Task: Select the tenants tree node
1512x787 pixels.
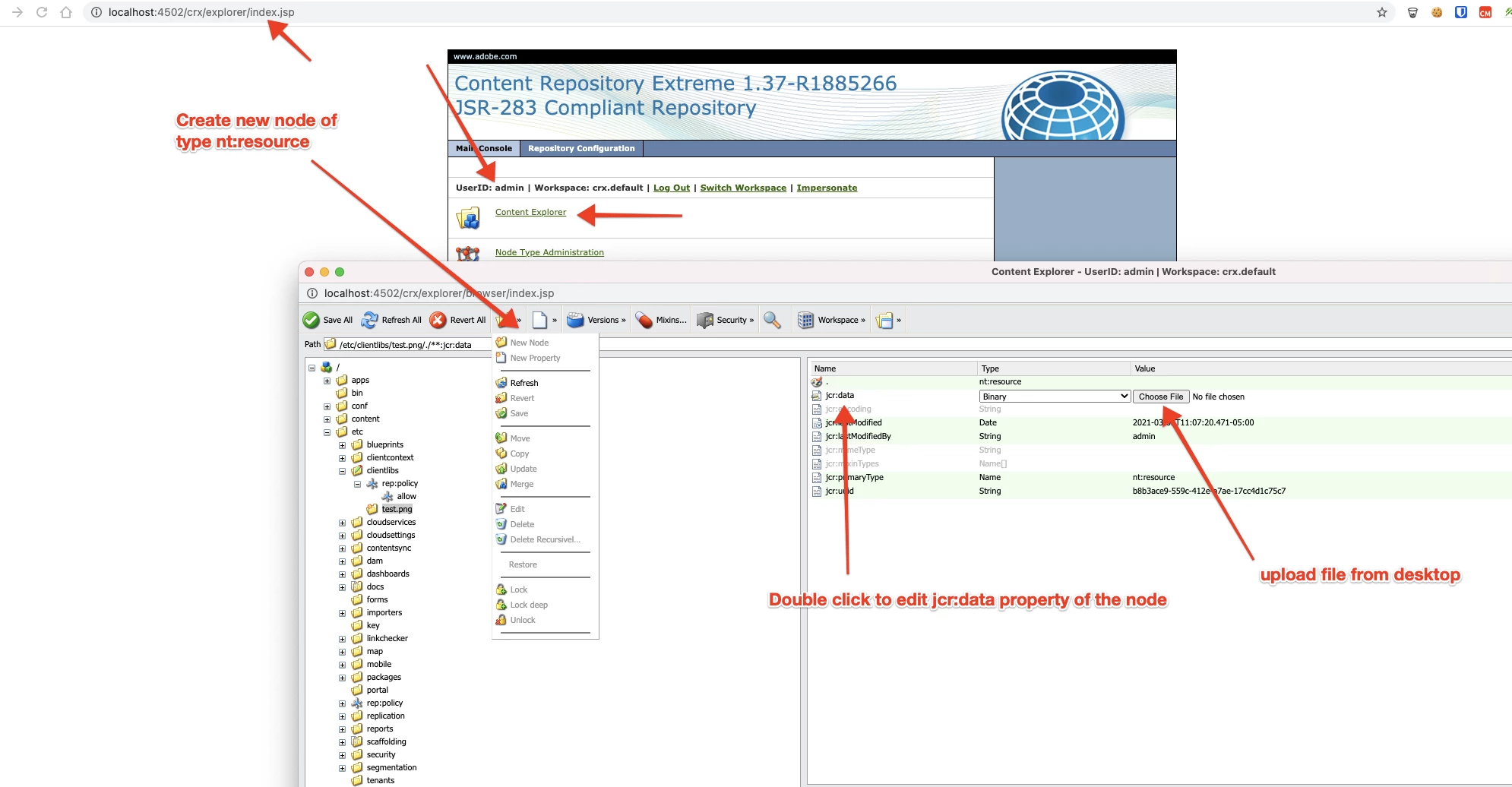Action: tap(381, 780)
